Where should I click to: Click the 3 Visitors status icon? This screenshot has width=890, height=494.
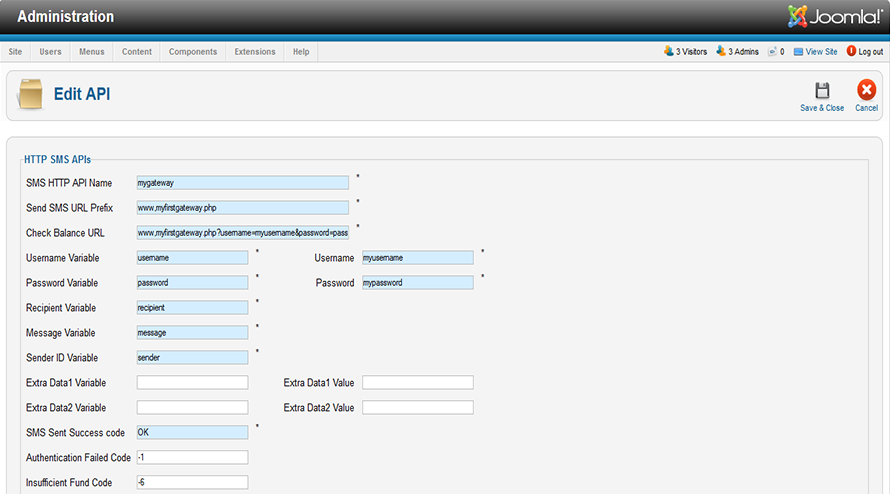(x=668, y=51)
